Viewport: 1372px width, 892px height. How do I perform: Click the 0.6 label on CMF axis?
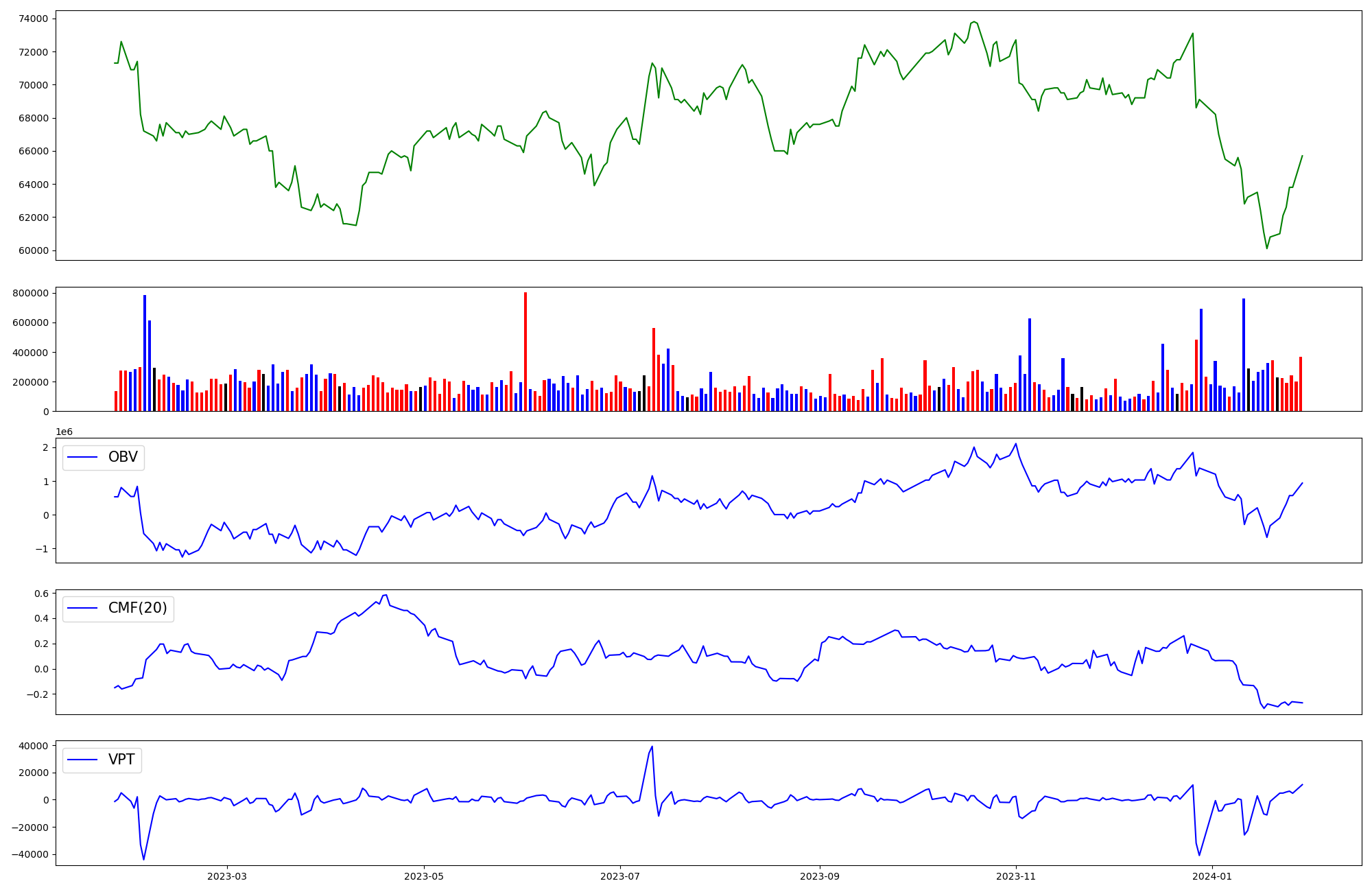(40, 593)
